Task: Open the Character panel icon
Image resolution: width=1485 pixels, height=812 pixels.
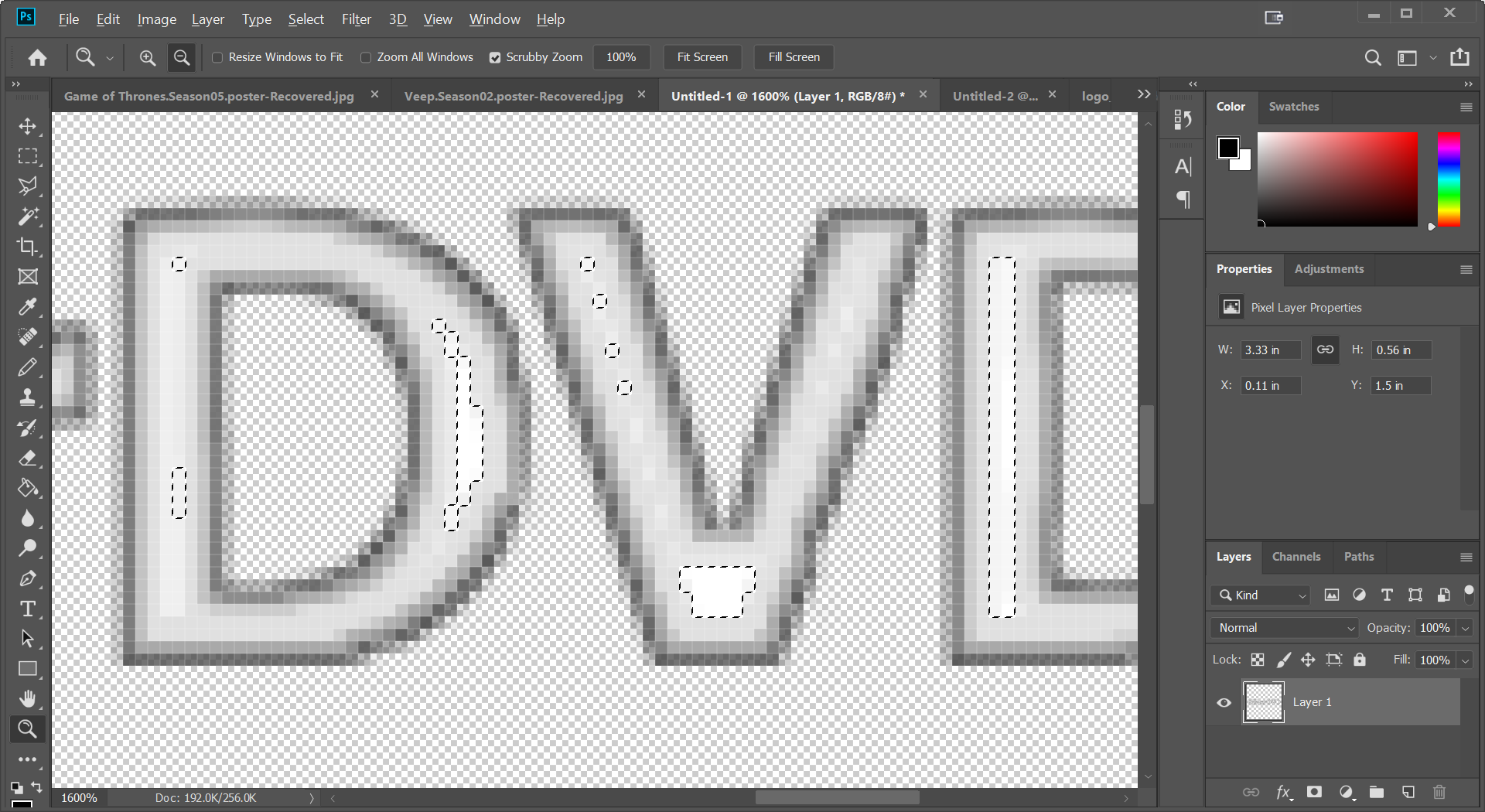Action: pyautogui.click(x=1183, y=166)
